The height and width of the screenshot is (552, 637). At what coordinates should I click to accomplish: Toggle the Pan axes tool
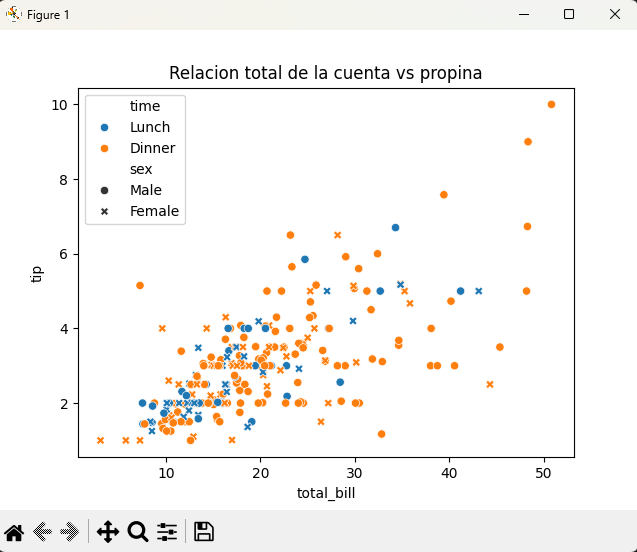(108, 531)
